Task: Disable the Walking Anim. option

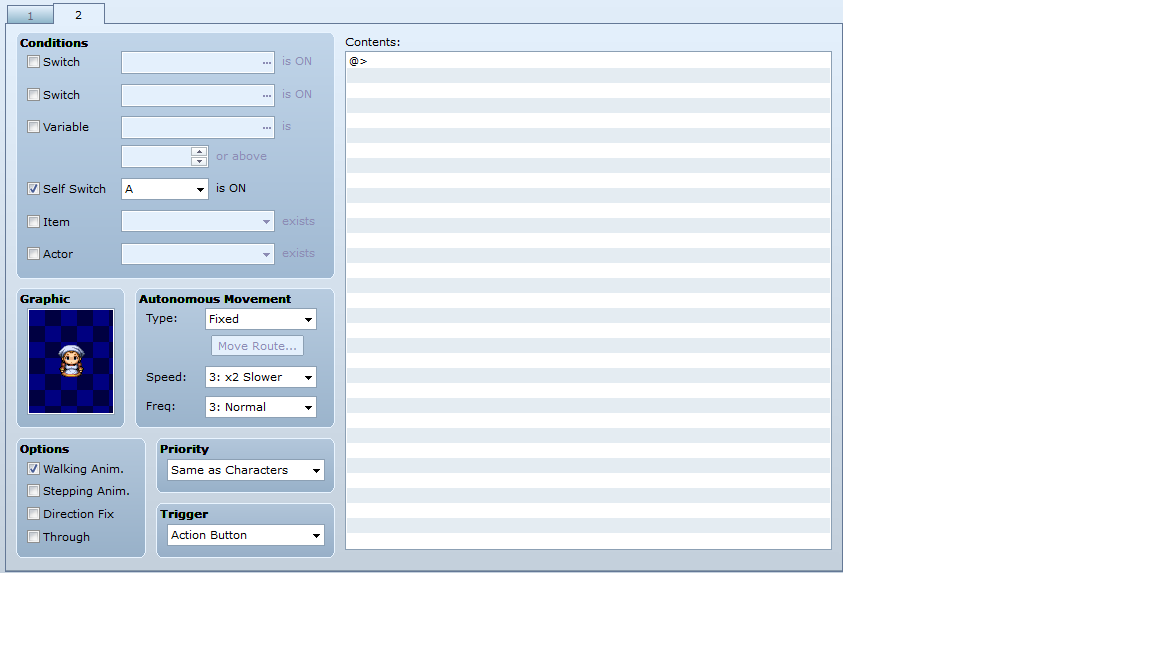Action: click(x=33, y=469)
